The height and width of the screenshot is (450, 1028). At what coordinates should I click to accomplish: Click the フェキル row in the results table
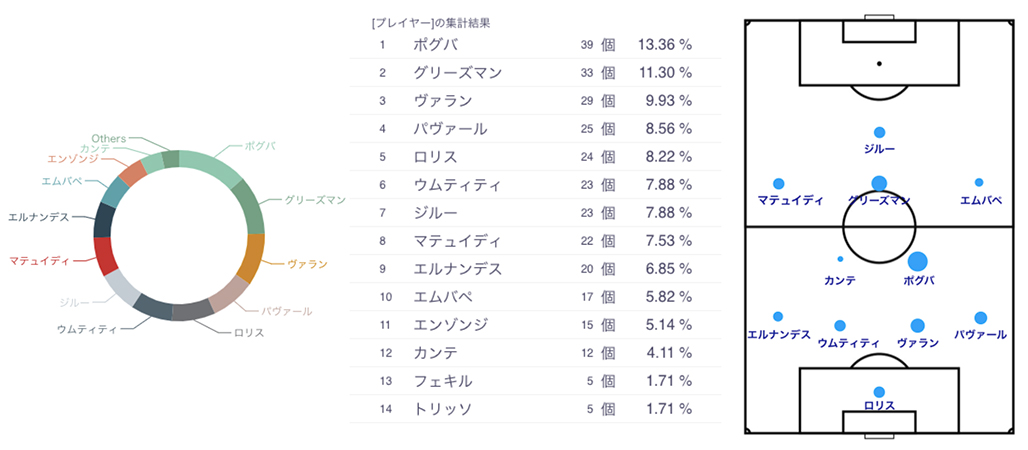(535, 381)
